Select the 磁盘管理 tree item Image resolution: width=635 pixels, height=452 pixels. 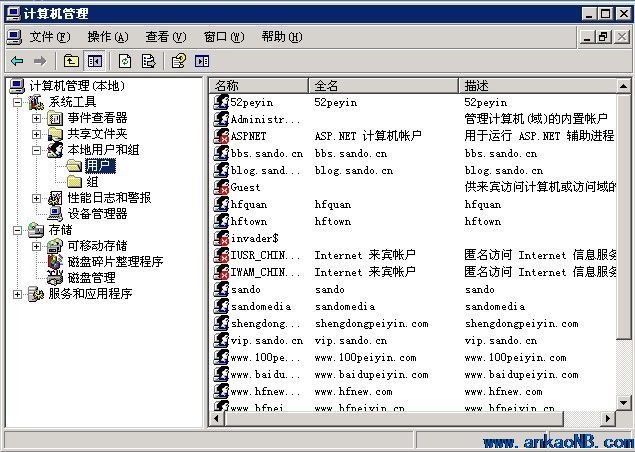91,278
